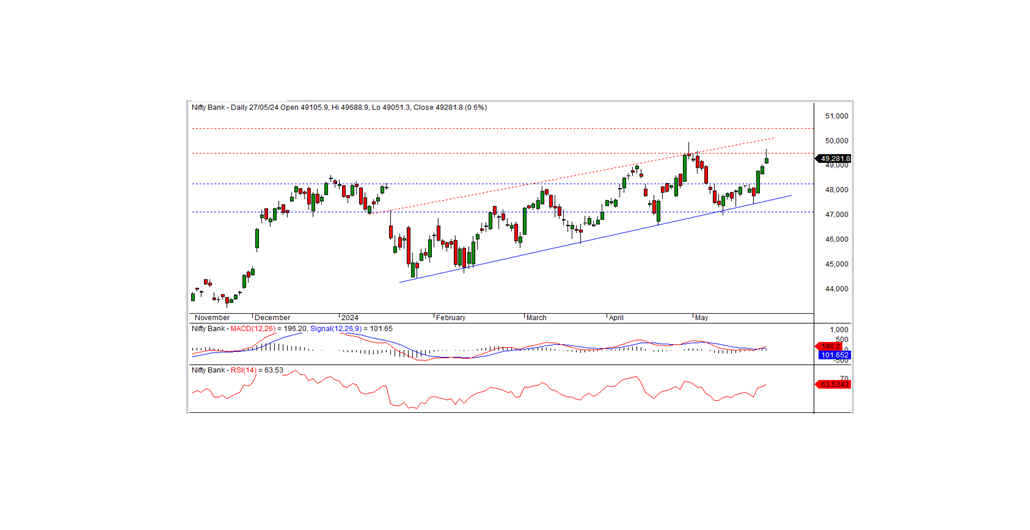Viewport: 1030px width, 530px height.
Task: Click the February label on time axis
Action: 451,318
